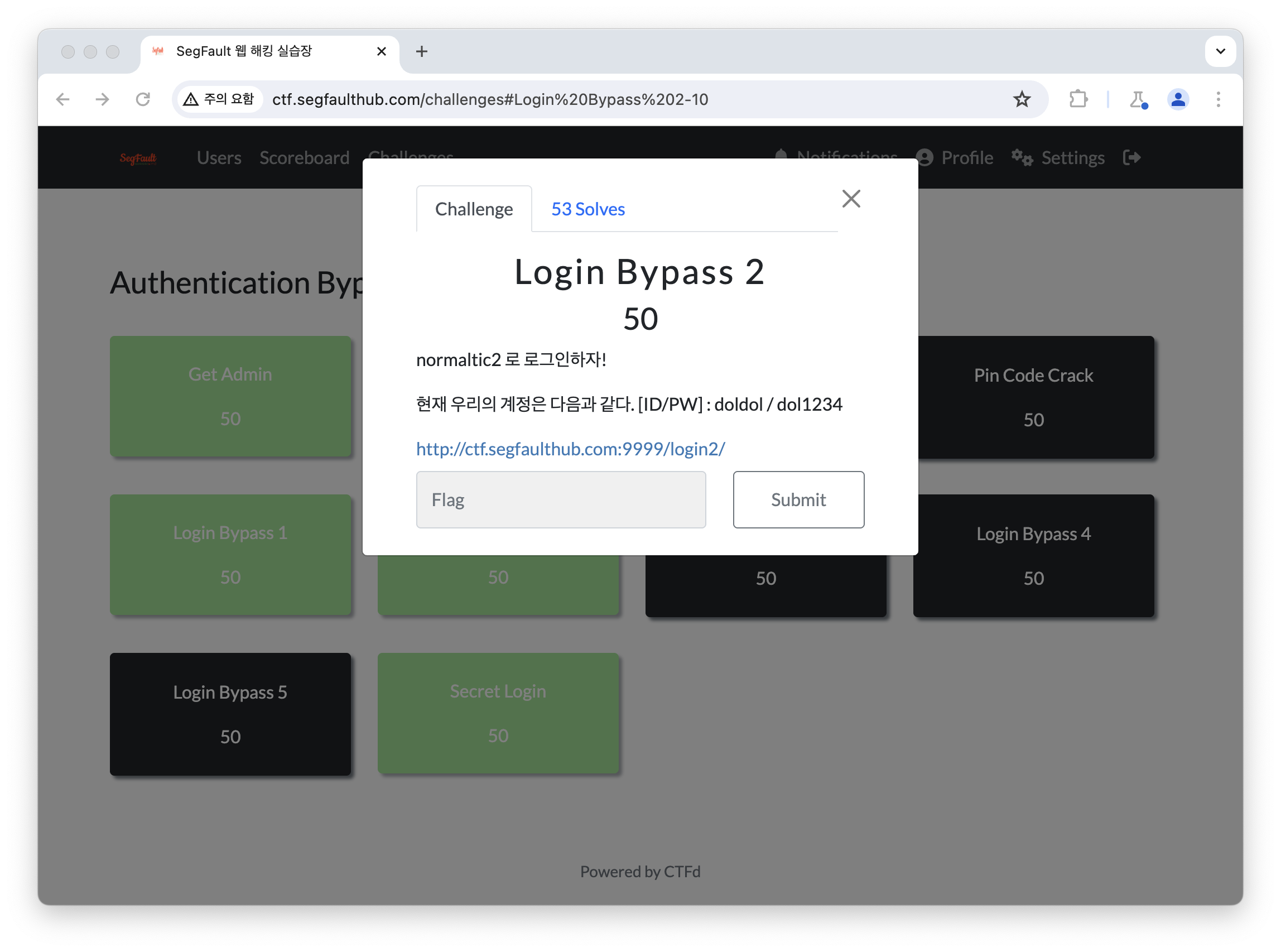Expand the tab search dropdown arrow
The image size is (1281, 952).
pyautogui.click(x=1220, y=51)
